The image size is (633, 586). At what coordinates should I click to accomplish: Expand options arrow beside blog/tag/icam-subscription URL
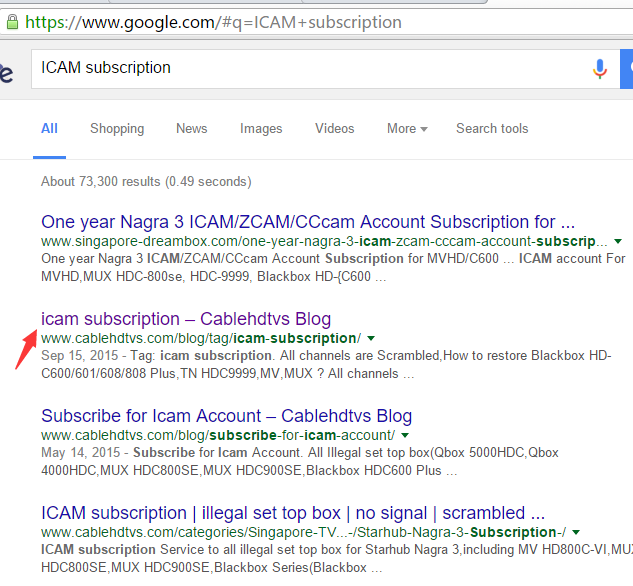click(371, 338)
